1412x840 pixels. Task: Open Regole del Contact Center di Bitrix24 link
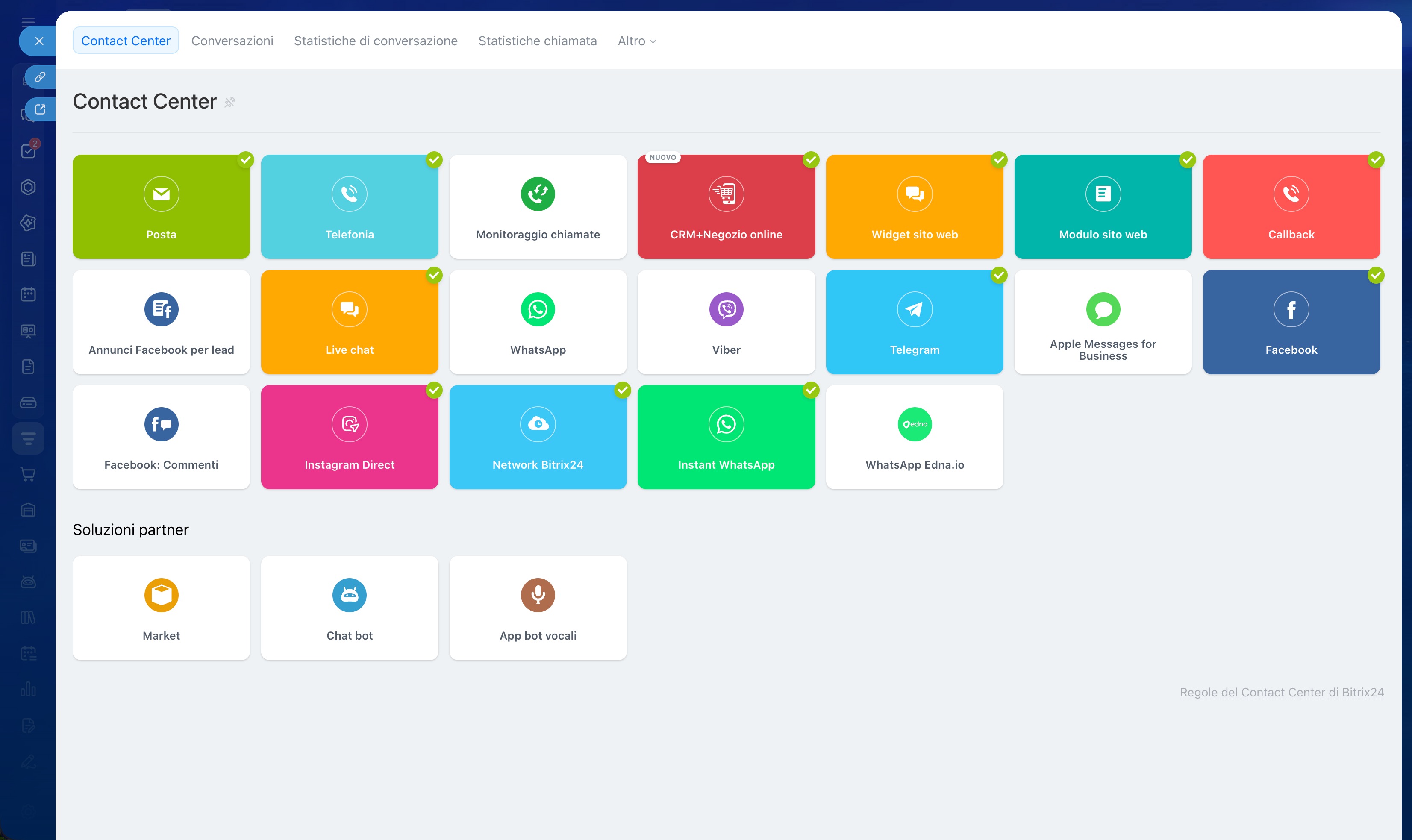click(1282, 692)
